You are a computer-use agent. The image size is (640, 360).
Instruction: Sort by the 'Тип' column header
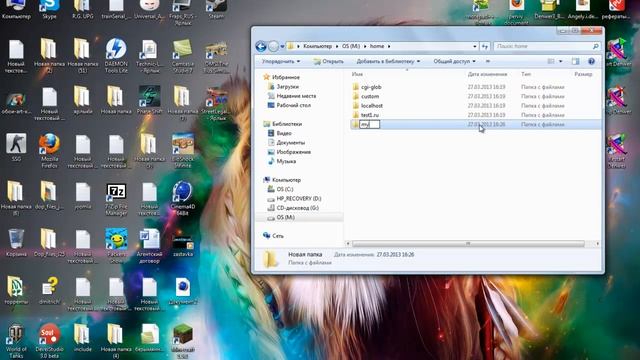click(526, 74)
